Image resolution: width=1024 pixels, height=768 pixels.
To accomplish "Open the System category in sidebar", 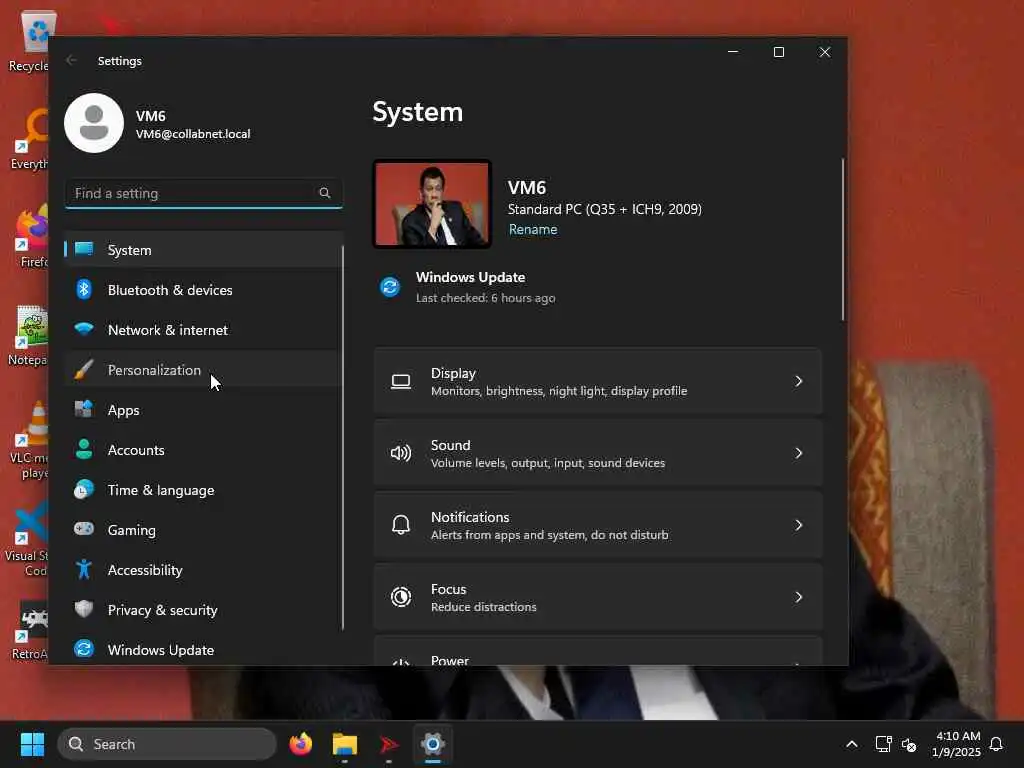I will click(x=202, y=250).
